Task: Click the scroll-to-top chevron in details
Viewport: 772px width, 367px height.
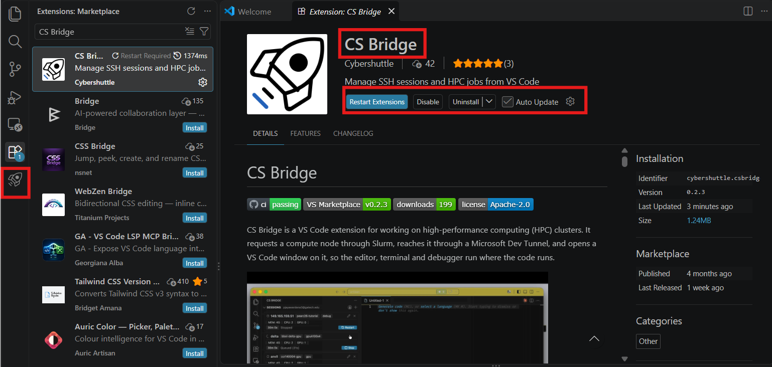Action: click(x=594, y=338)
